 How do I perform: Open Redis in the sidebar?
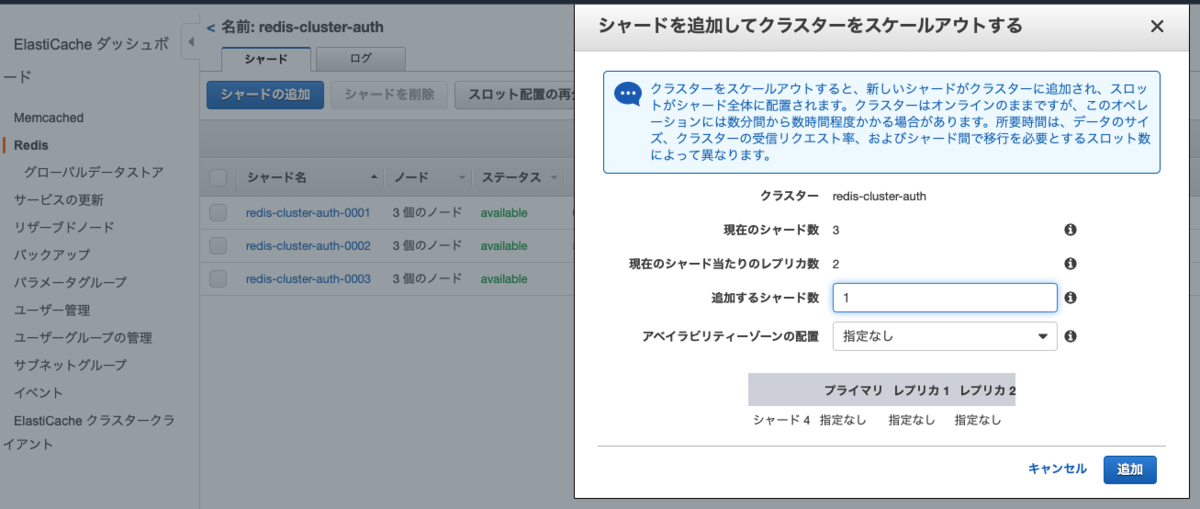tap(31, 145)
